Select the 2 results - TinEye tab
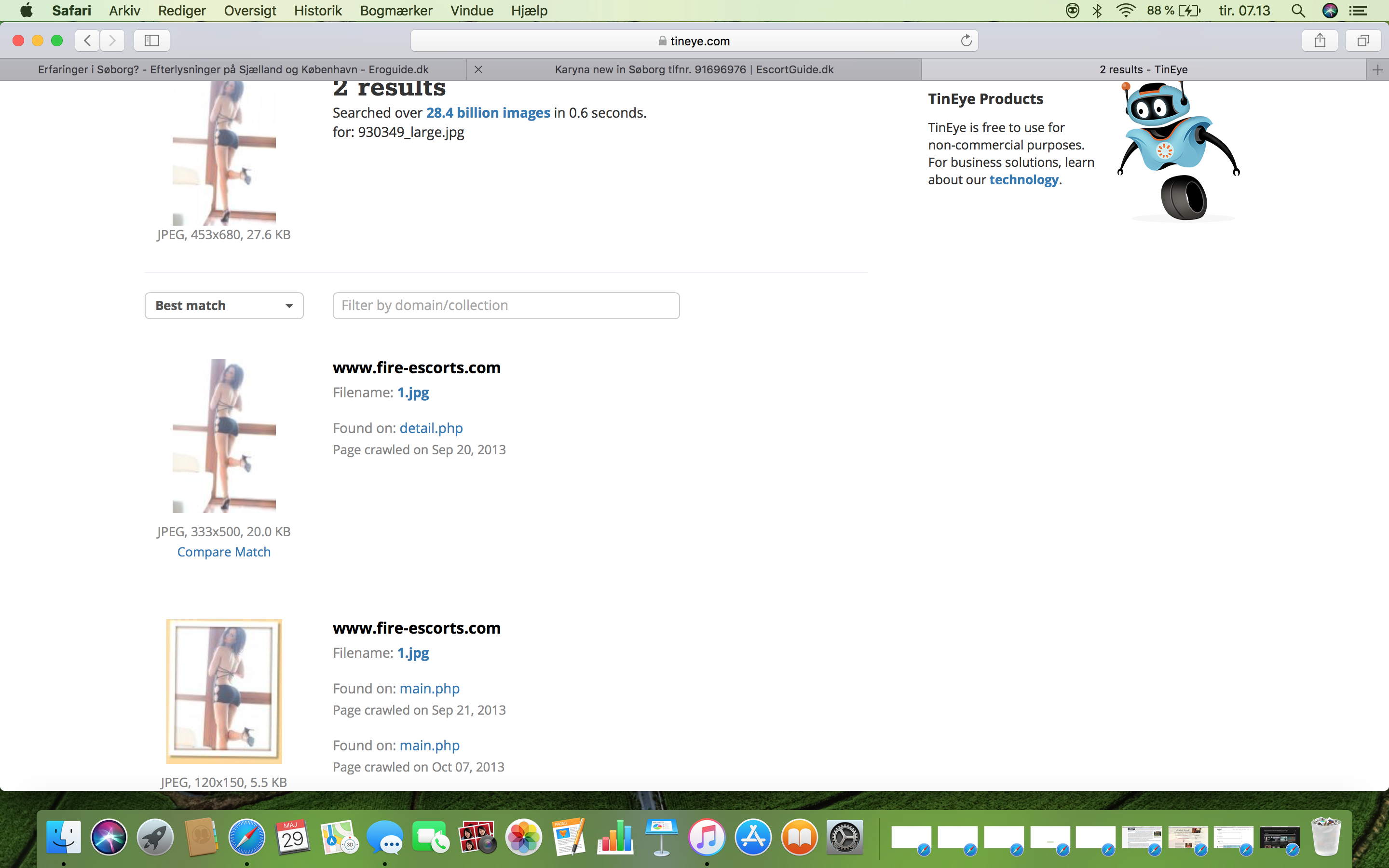The height and width of the screenshot is (868, 1389). (1144, 69)
